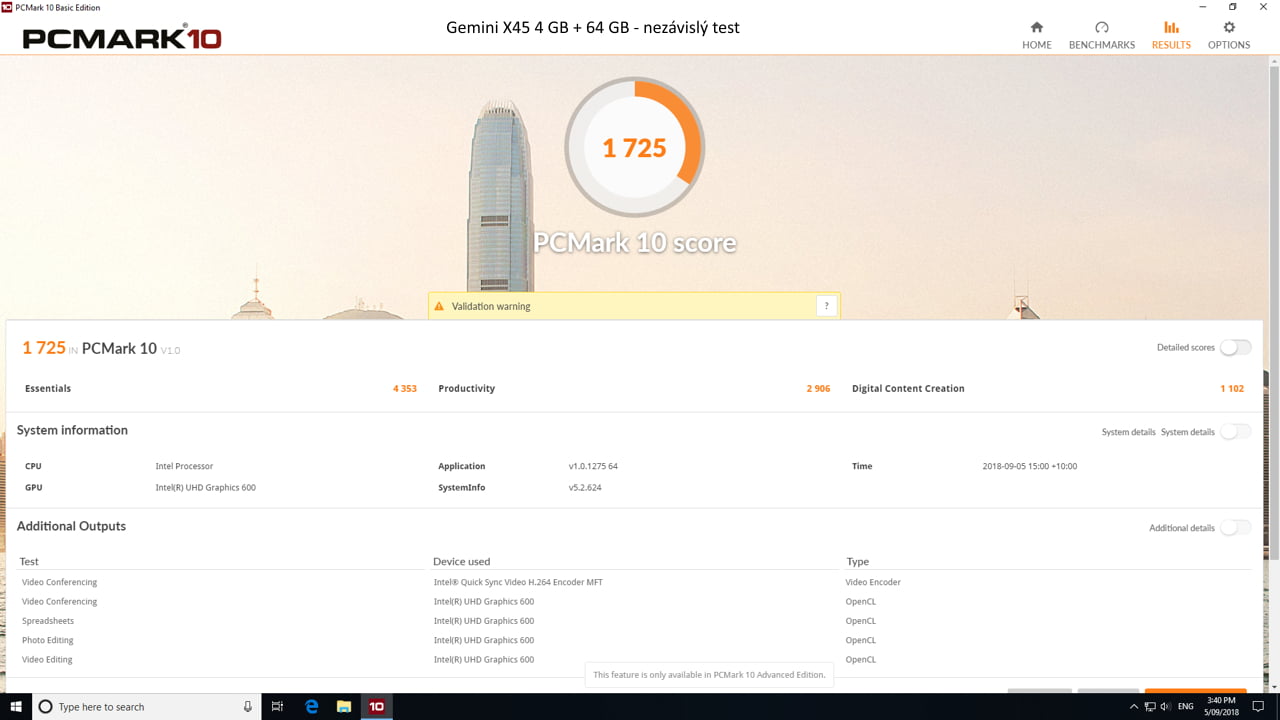Click the Time value '2018-09-05 15:00 +10:00'
Screen dimensions: 1280x720
coord(1030,466)
